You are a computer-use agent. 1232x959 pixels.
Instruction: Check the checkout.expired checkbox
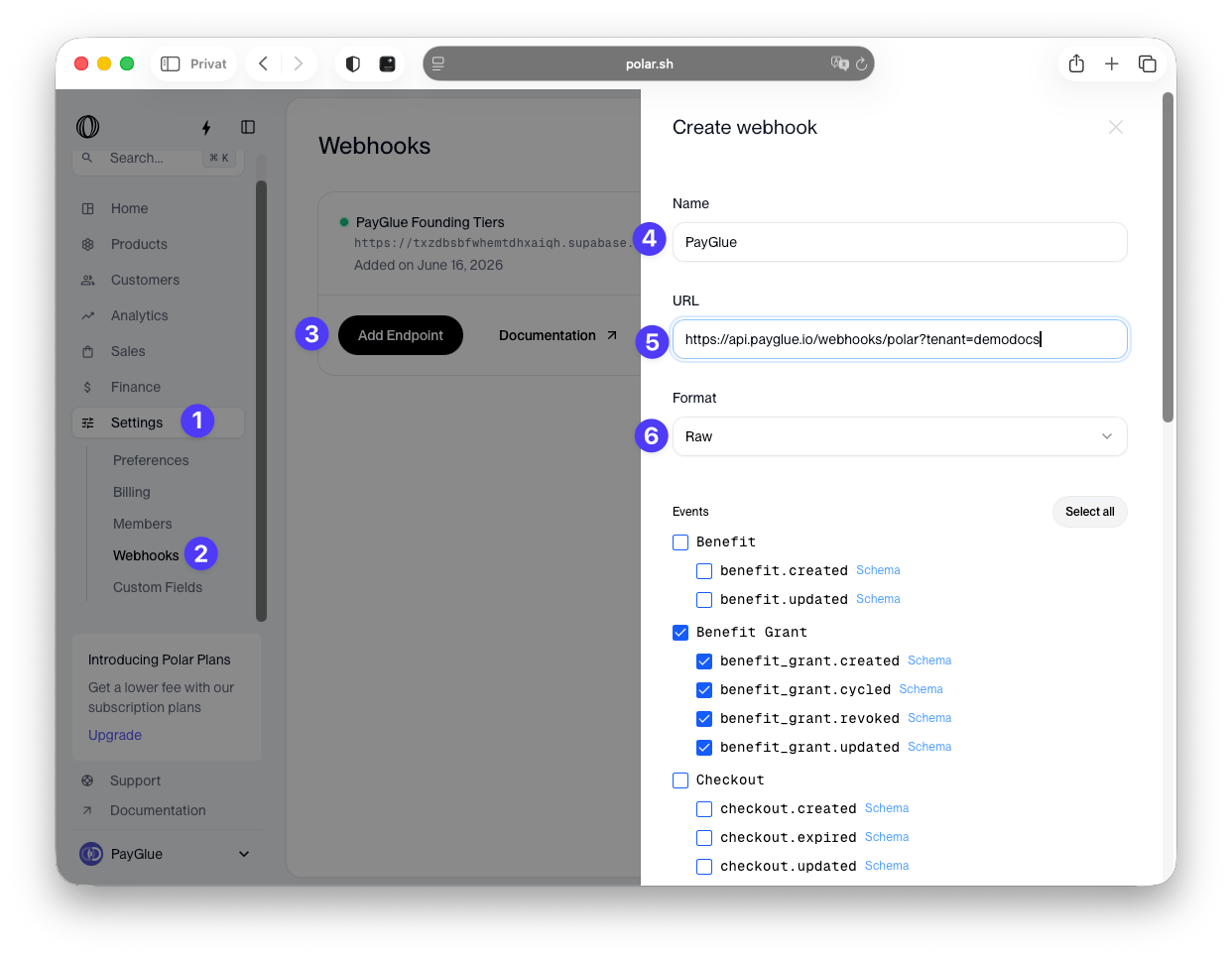(704, 838)
